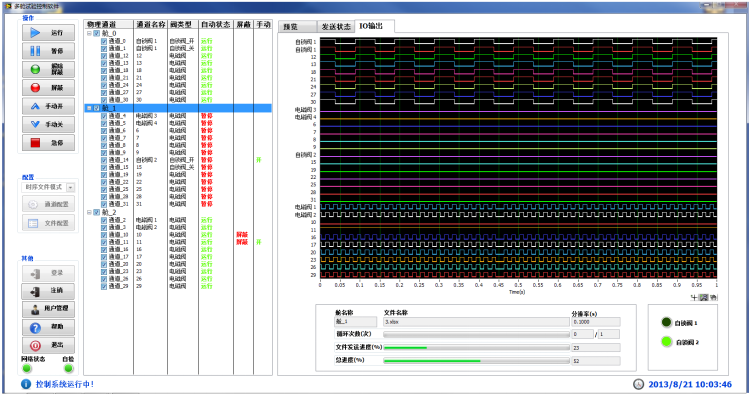The width and height of the screenshot is (753, 398).
Task: Click the red 屏蔽 text in 通道_10 row
Action: (x=242, y=235)
